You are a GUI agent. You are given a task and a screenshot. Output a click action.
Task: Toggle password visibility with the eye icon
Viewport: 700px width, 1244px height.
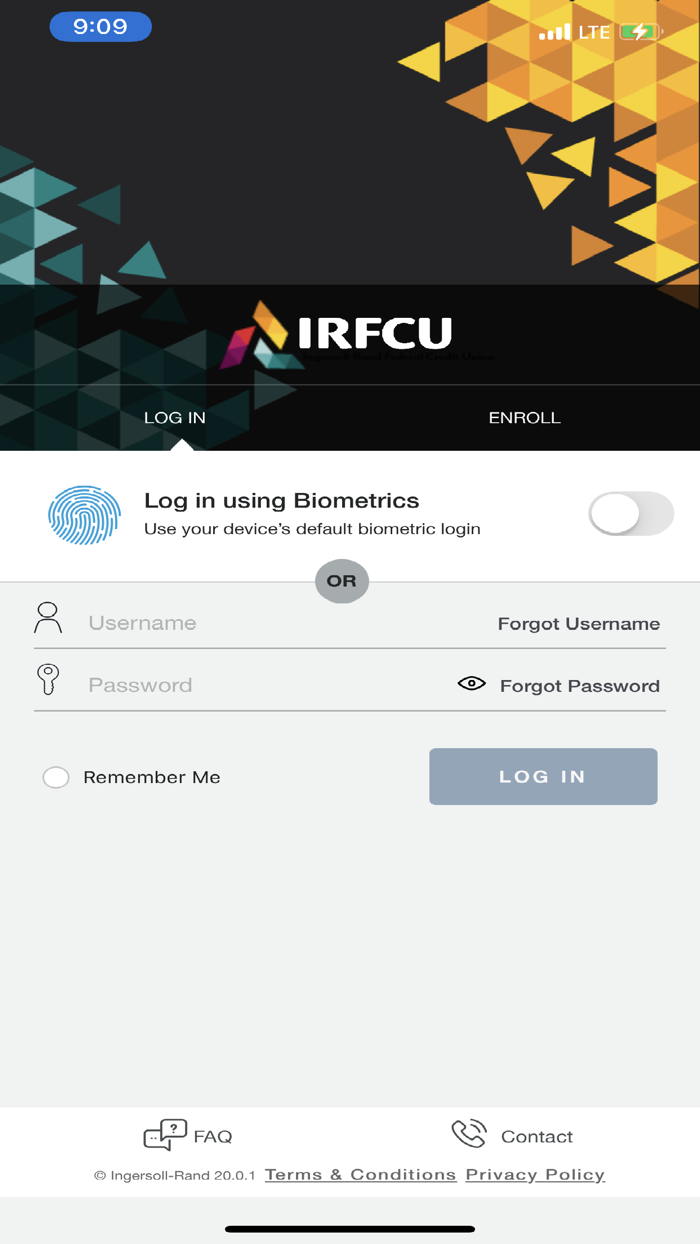[x=470, y=683]
